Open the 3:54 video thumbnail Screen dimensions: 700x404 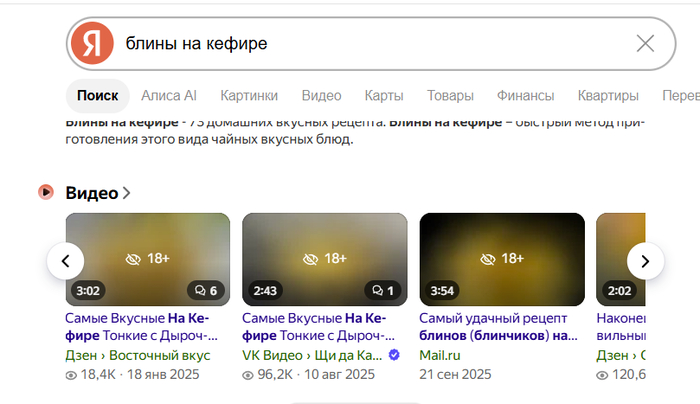click(502, 259)
